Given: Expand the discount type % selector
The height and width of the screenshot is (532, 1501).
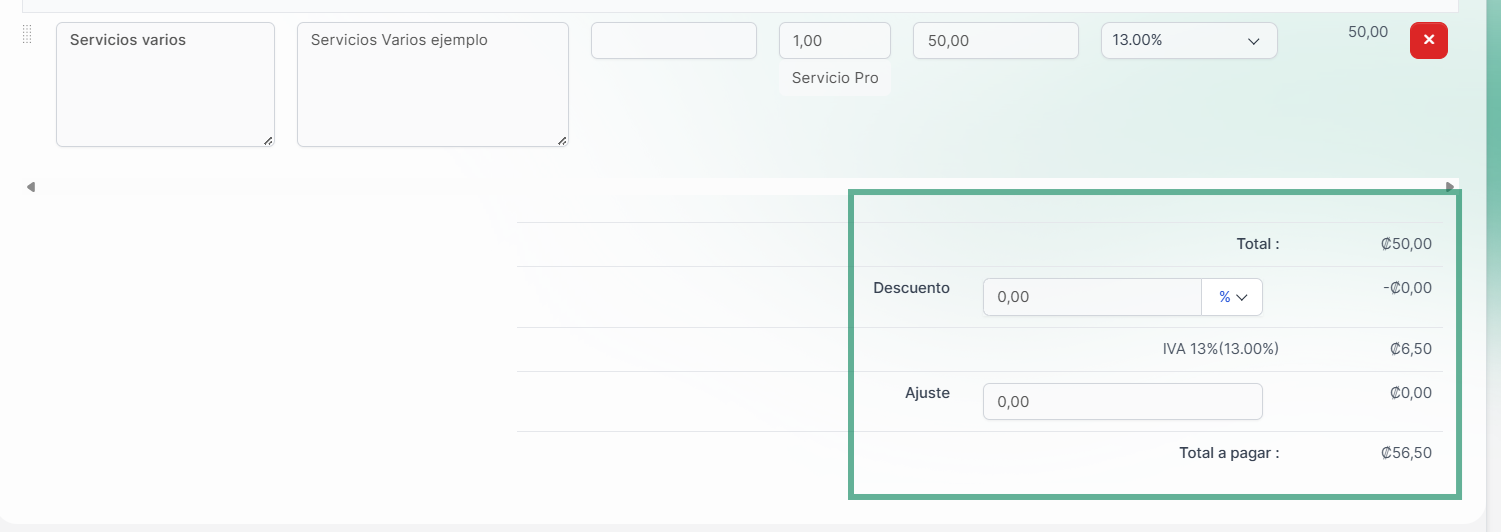Looking at the screenshot, I should 1232,297.
